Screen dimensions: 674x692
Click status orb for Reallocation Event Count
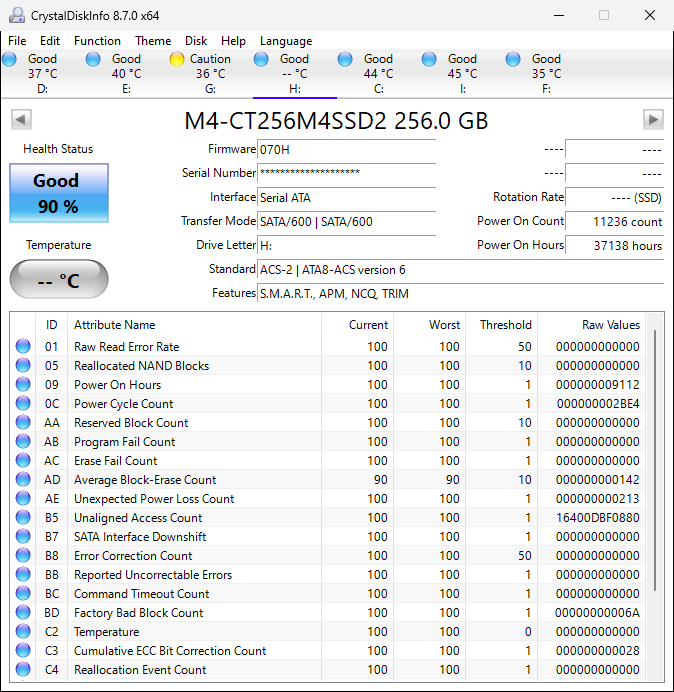[x=23, y=669]
